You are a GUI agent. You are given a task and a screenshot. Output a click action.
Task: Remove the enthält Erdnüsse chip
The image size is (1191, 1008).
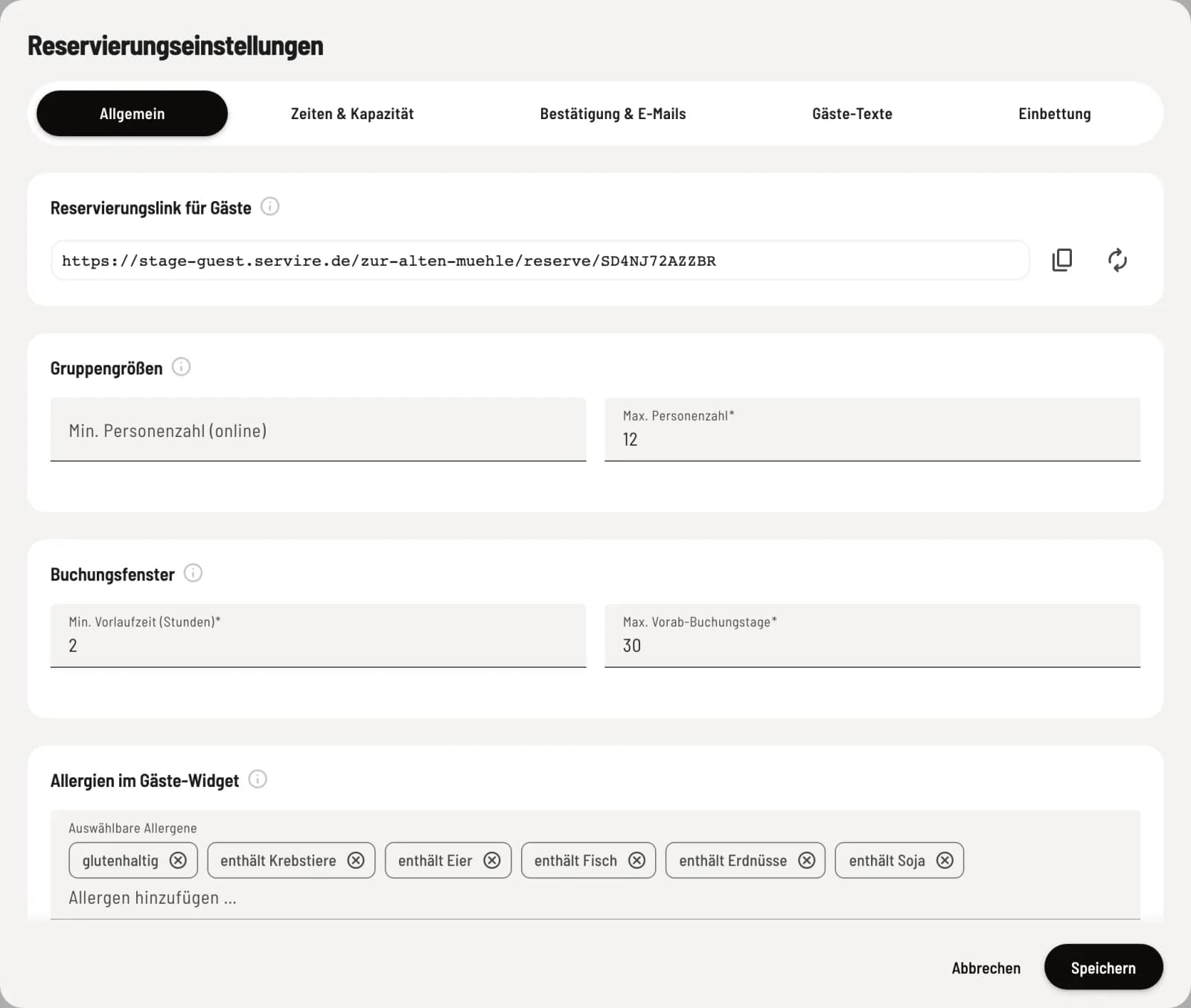pos(806,860)
